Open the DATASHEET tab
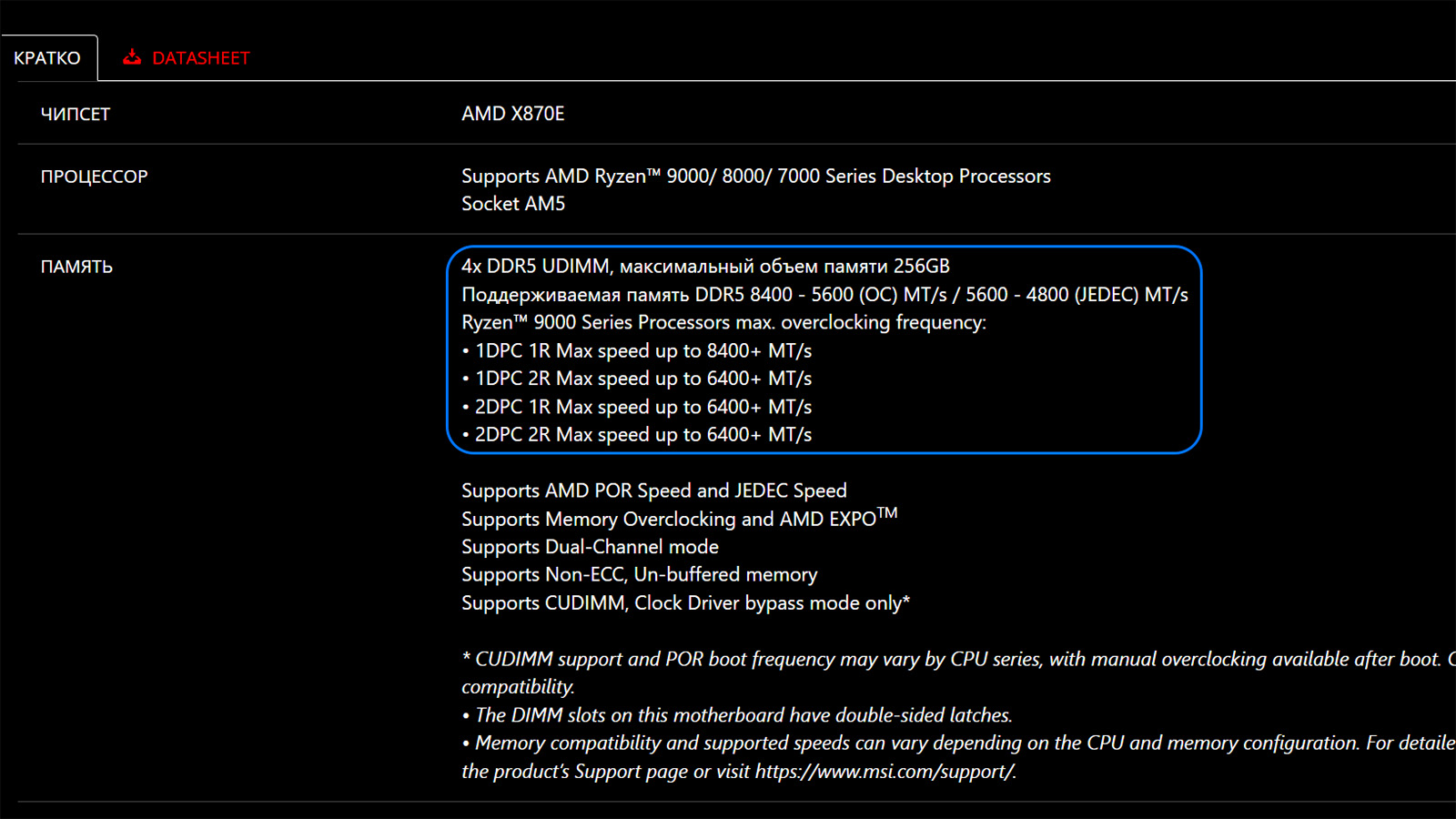 point(200,58)
